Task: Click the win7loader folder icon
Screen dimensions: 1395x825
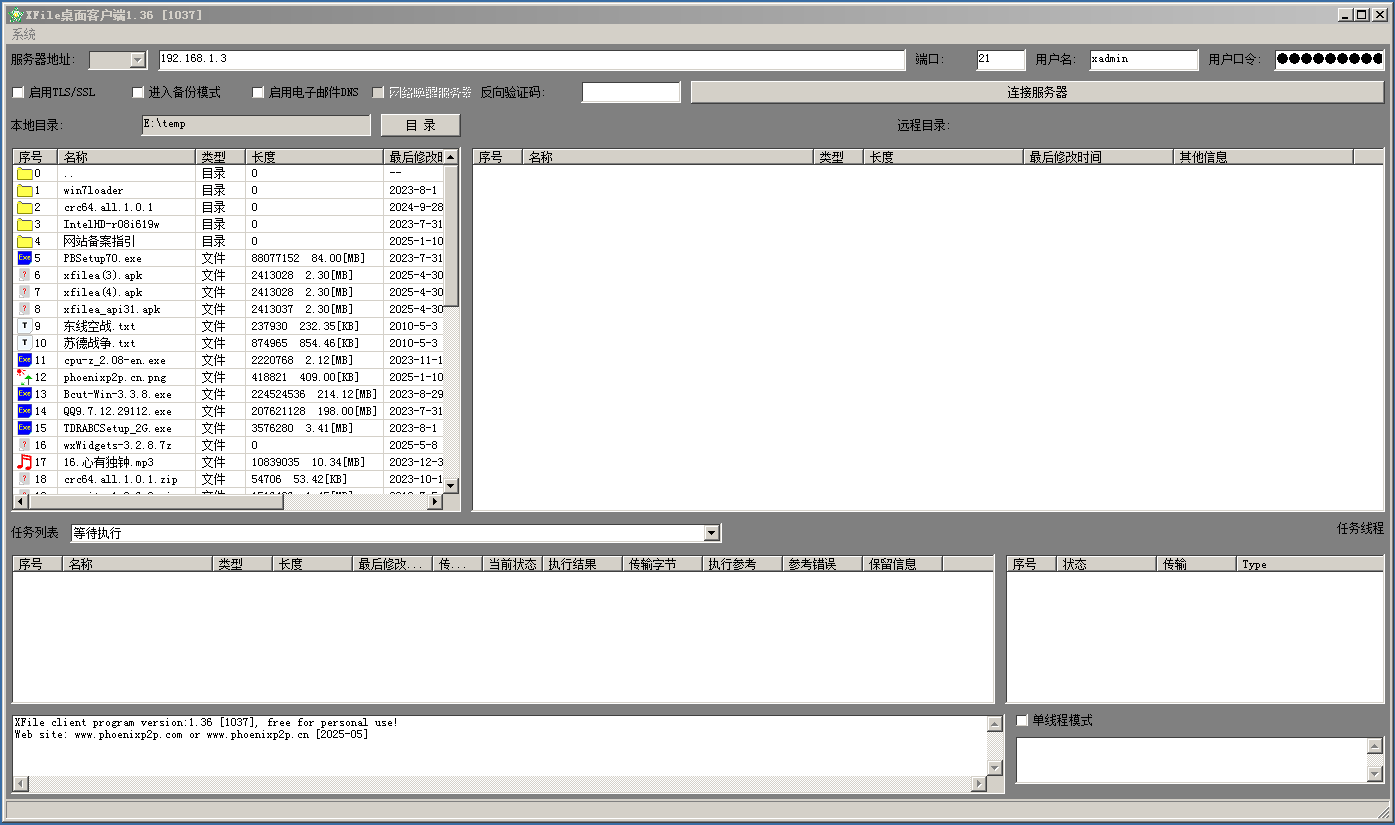Action: [25, 190]
